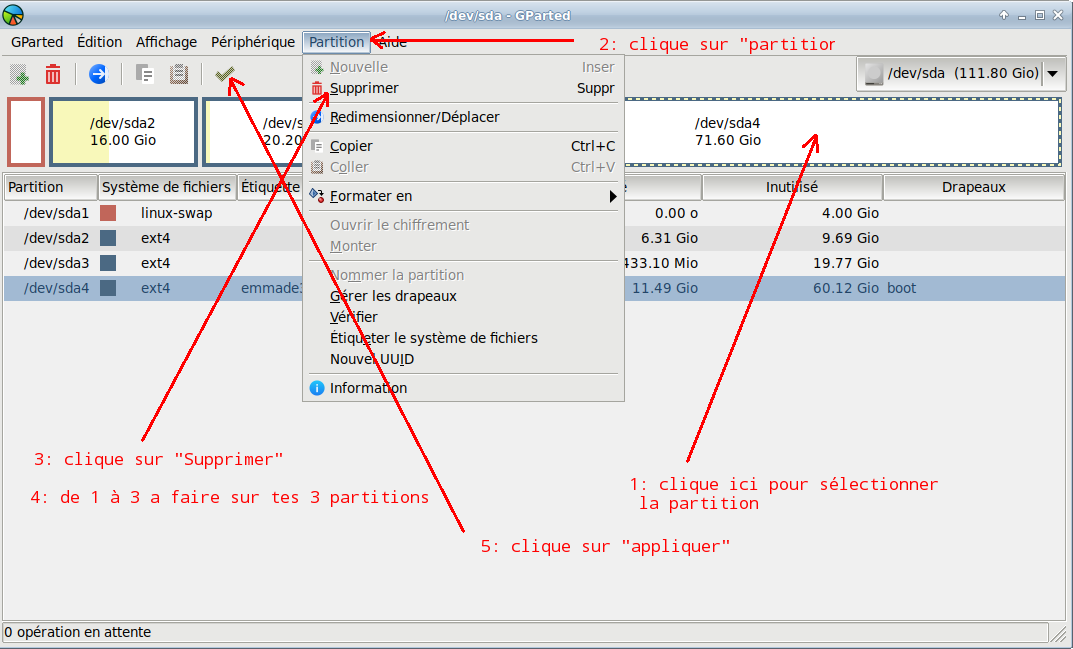
Task: Open the Édition menu
Action: coord(99,42)
